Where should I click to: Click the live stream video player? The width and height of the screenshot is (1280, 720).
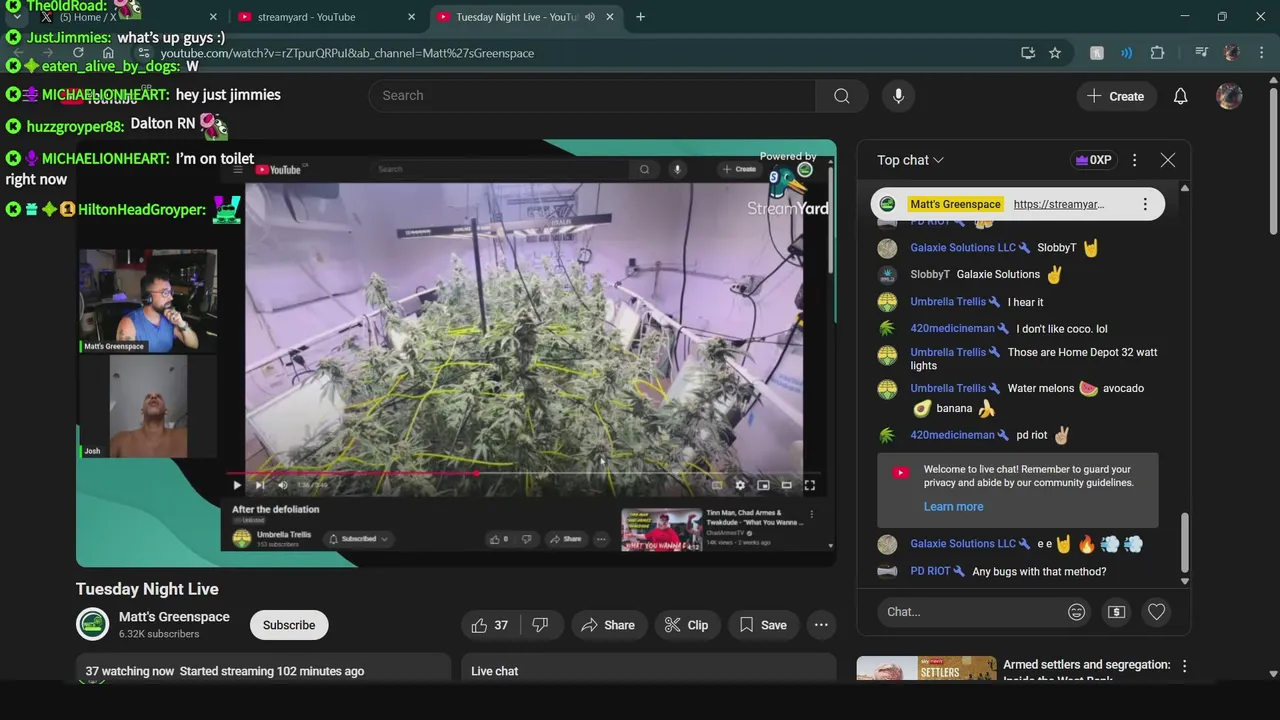(456, 353)
